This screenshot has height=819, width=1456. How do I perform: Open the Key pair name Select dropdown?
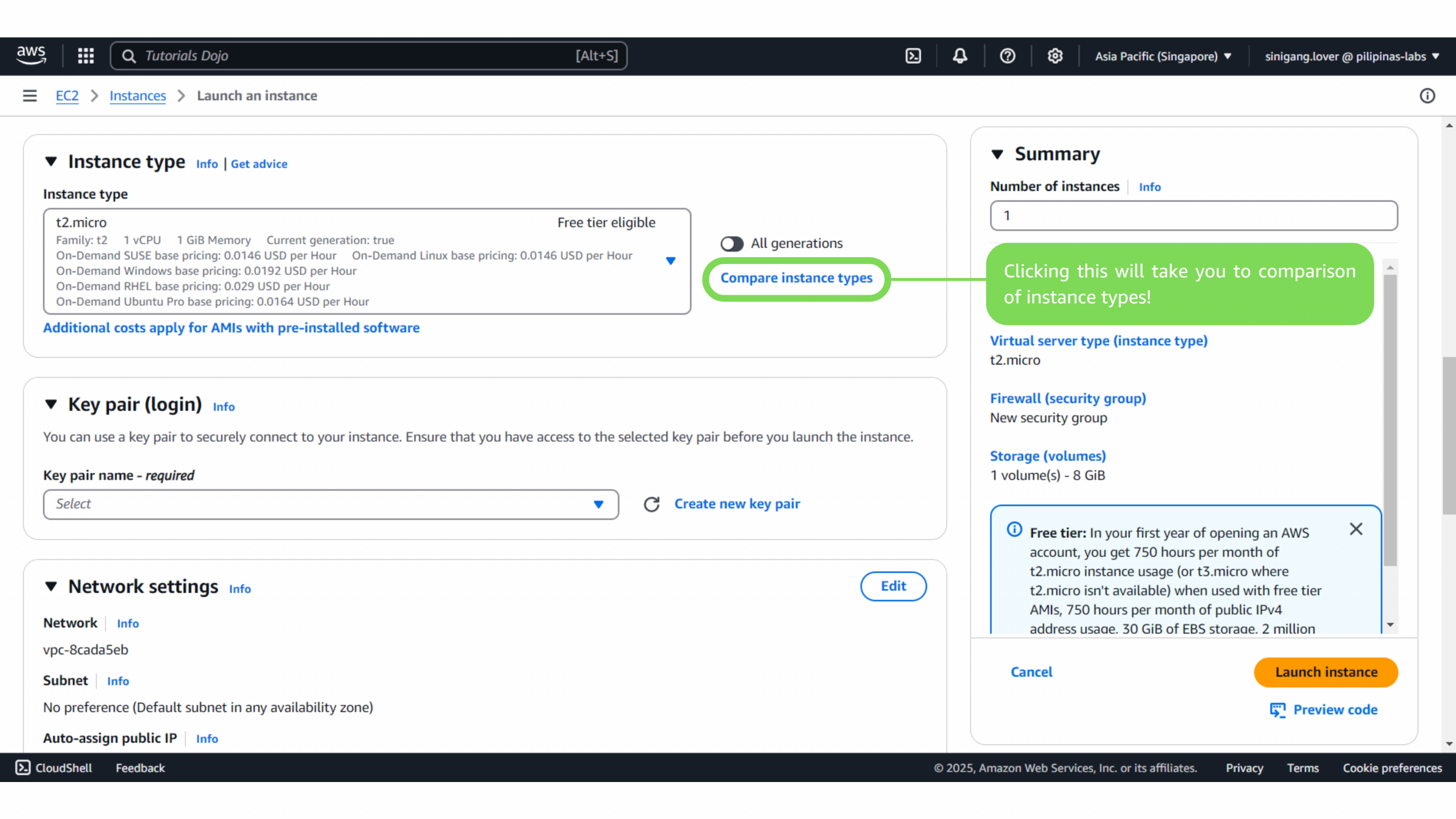point(330,504)
